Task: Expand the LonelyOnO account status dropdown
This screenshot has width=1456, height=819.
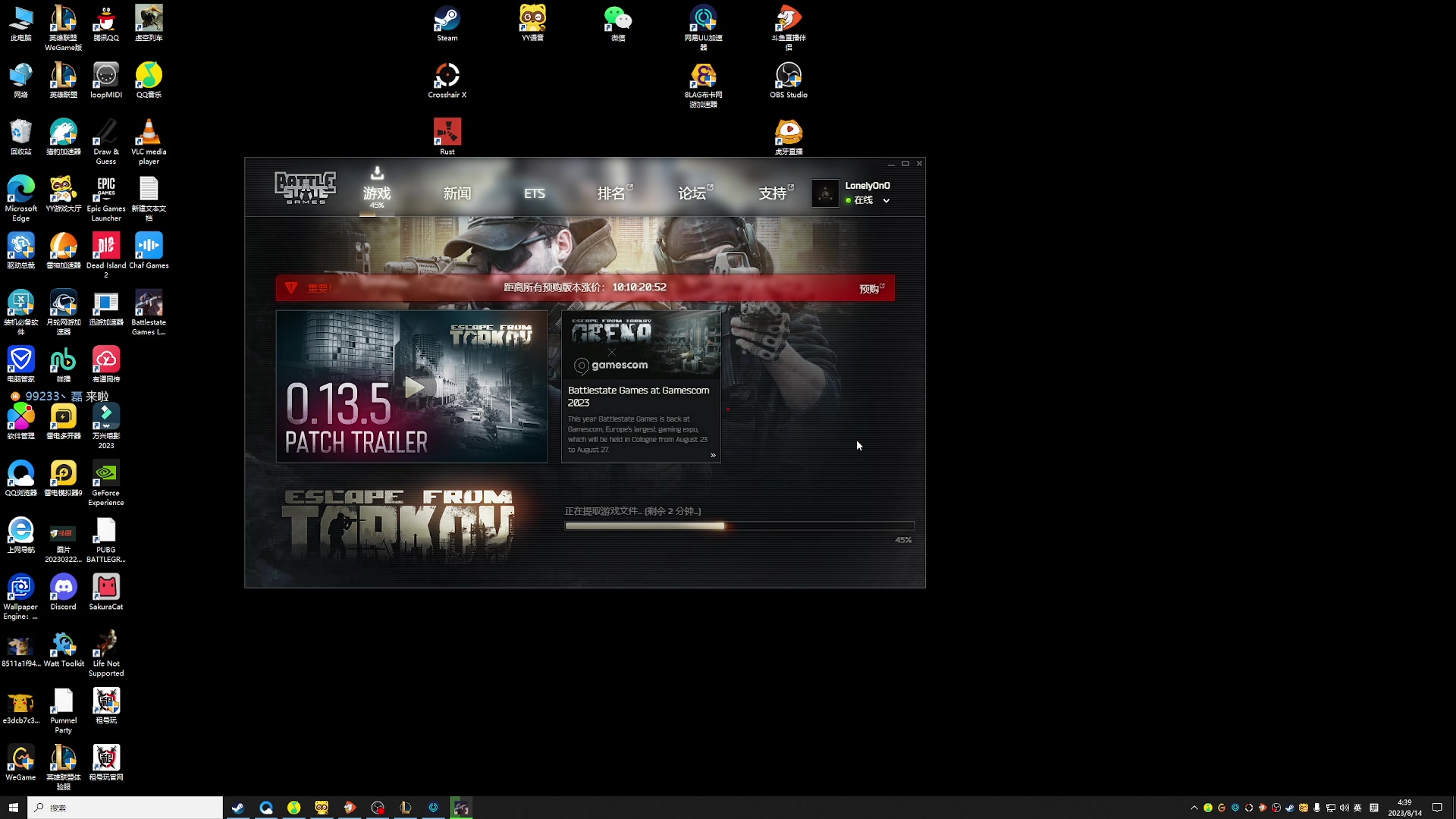Action: click(x=886, y=201)
